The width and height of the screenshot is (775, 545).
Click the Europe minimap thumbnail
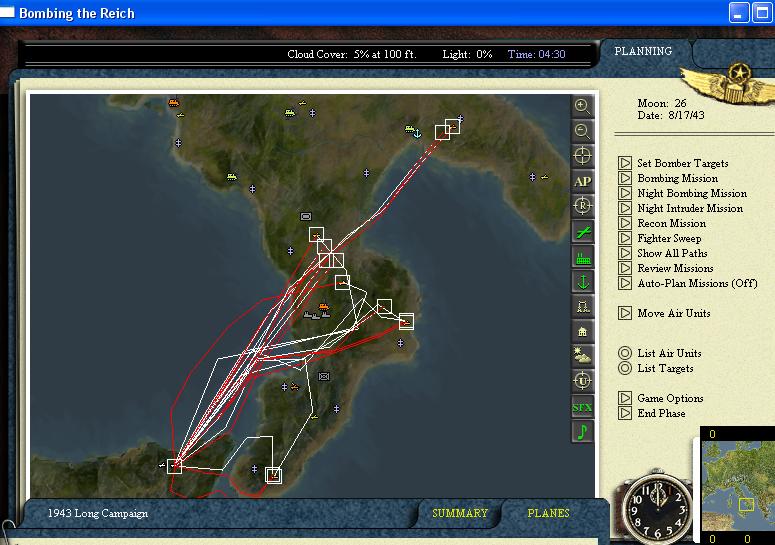click(x=738, y=487)
